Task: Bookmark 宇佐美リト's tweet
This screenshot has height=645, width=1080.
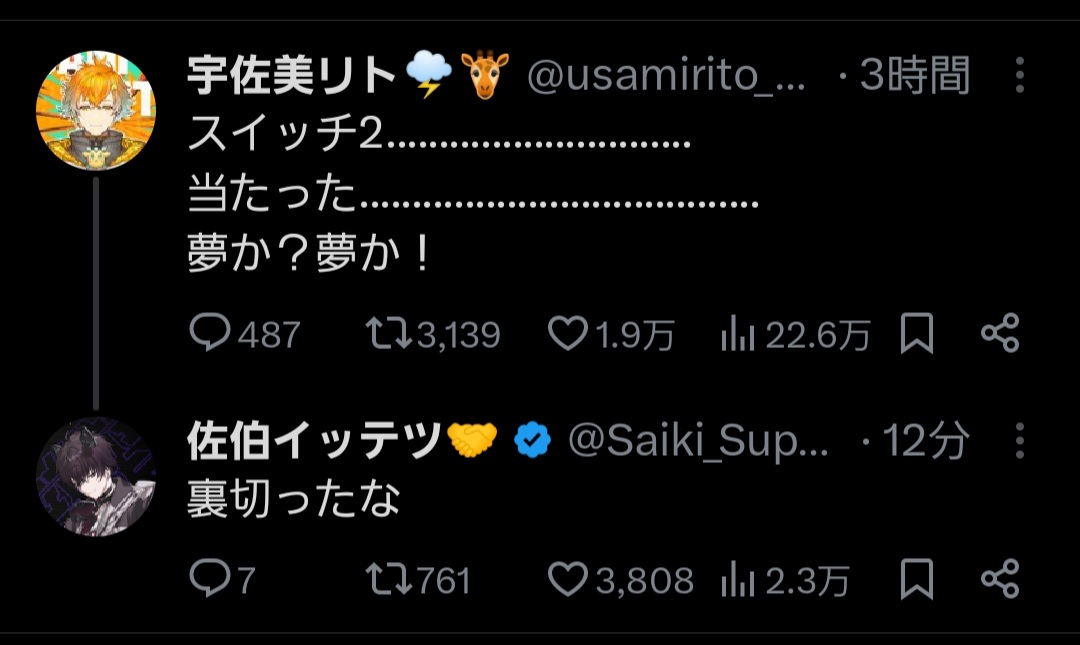Action: [916, 334]
